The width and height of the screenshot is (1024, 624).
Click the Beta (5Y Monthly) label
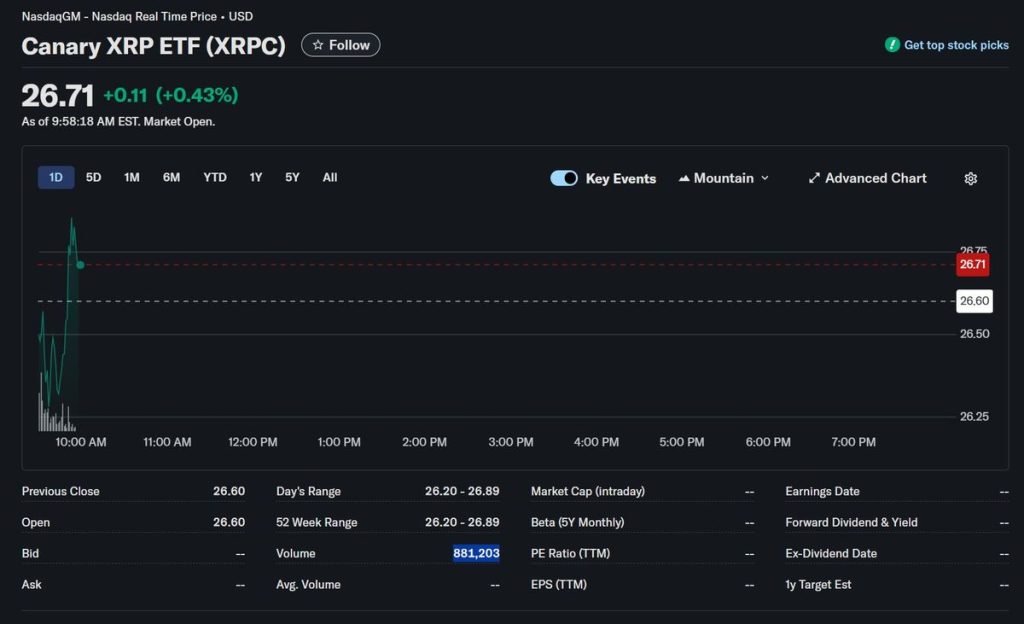[x=577, y=523]
